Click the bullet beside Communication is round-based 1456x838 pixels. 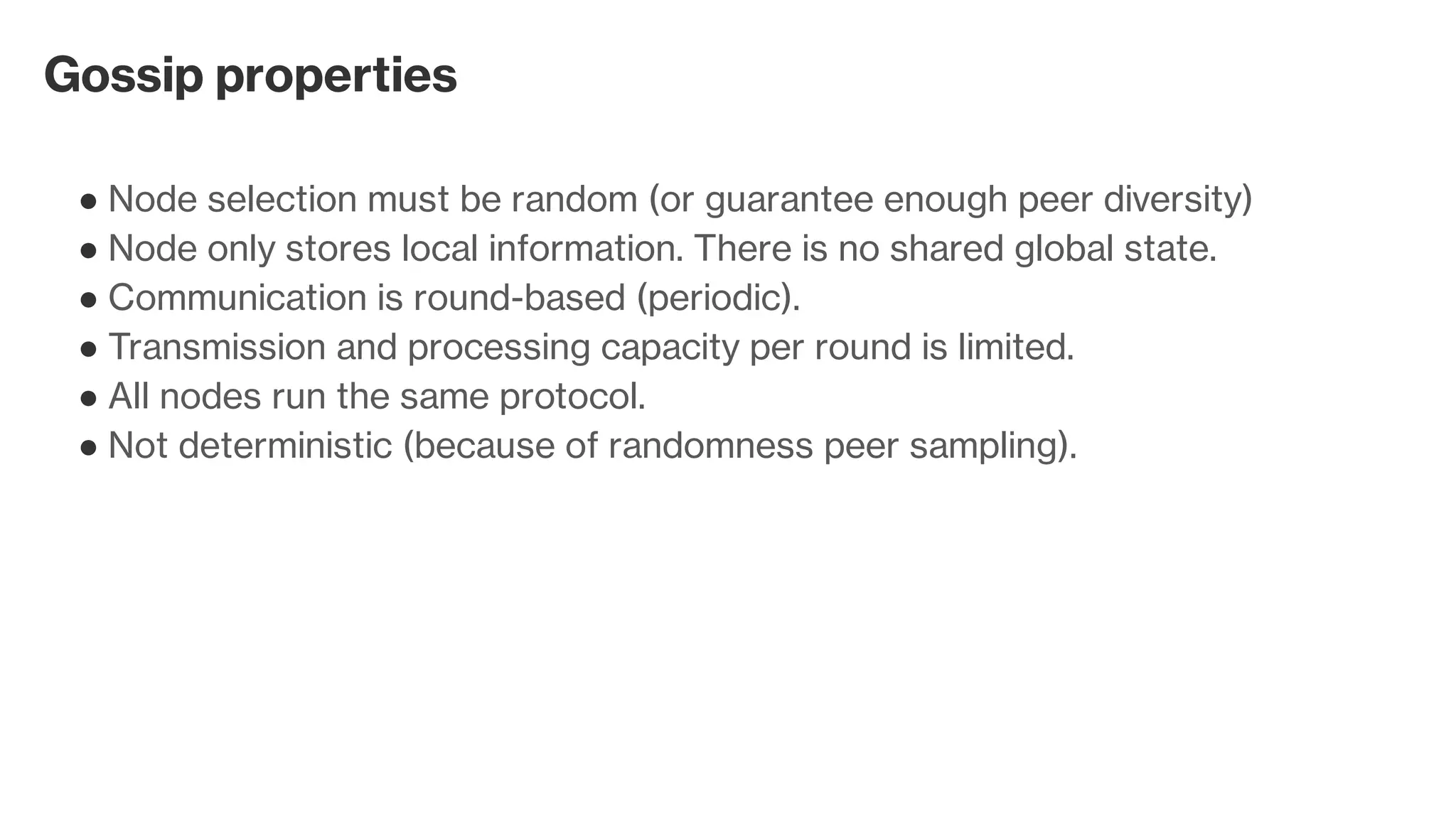tap(88, 300)
